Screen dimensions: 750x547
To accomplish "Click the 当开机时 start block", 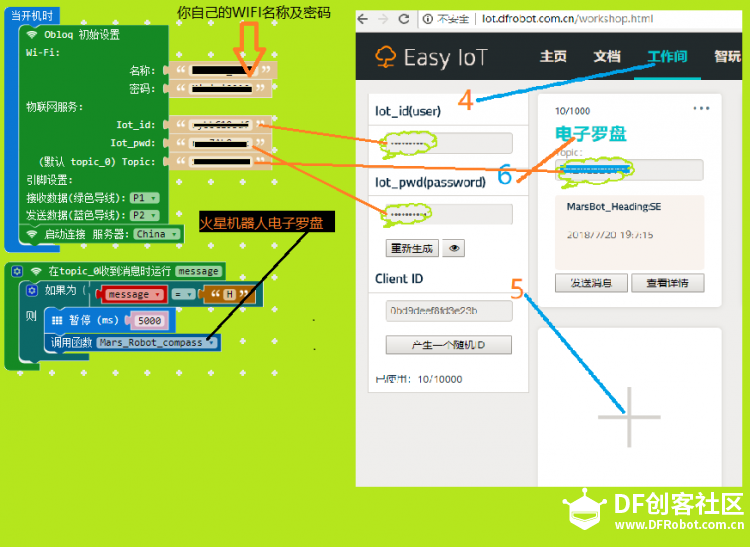I will [x=32, y=16].
